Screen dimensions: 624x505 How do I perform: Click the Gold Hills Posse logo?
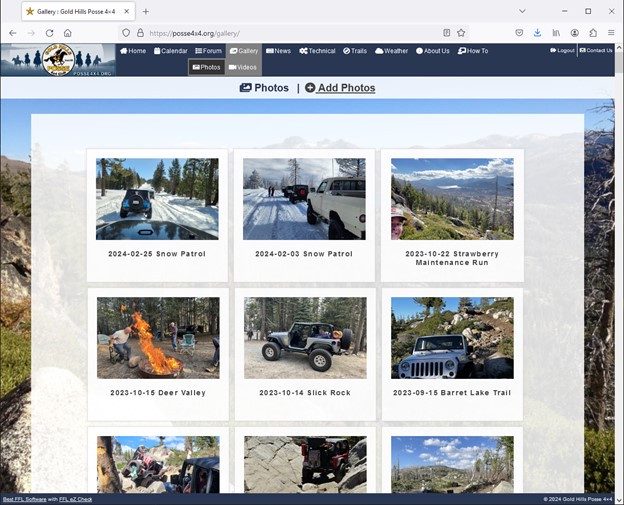tap(58, 60)
